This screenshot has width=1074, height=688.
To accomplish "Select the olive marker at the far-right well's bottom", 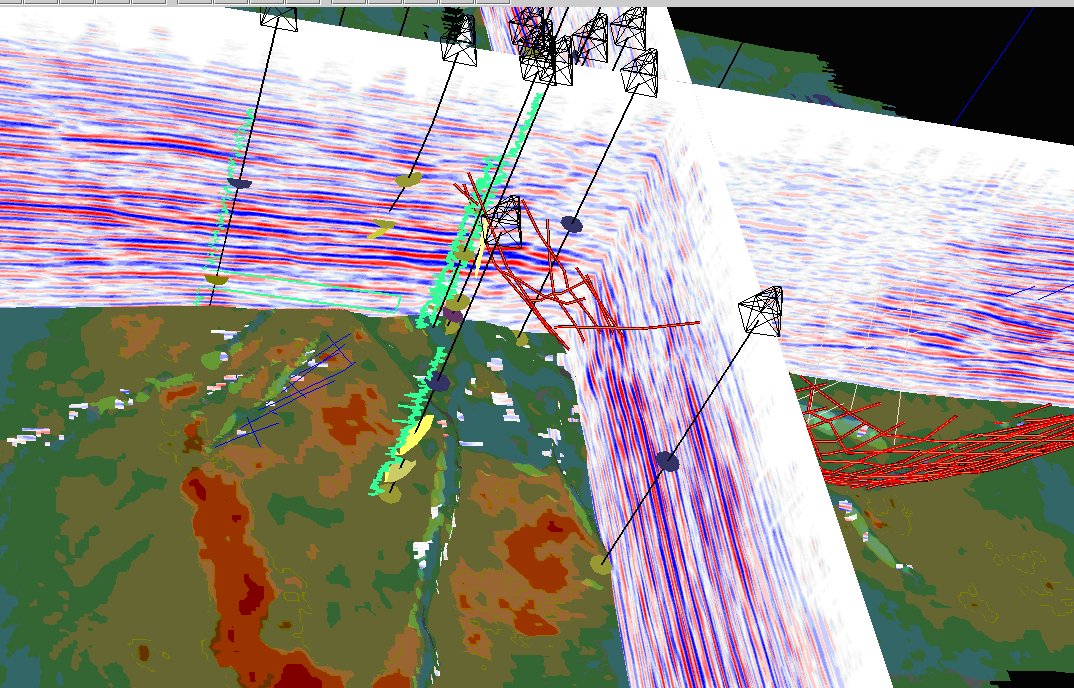I will (x=601, y=565).
